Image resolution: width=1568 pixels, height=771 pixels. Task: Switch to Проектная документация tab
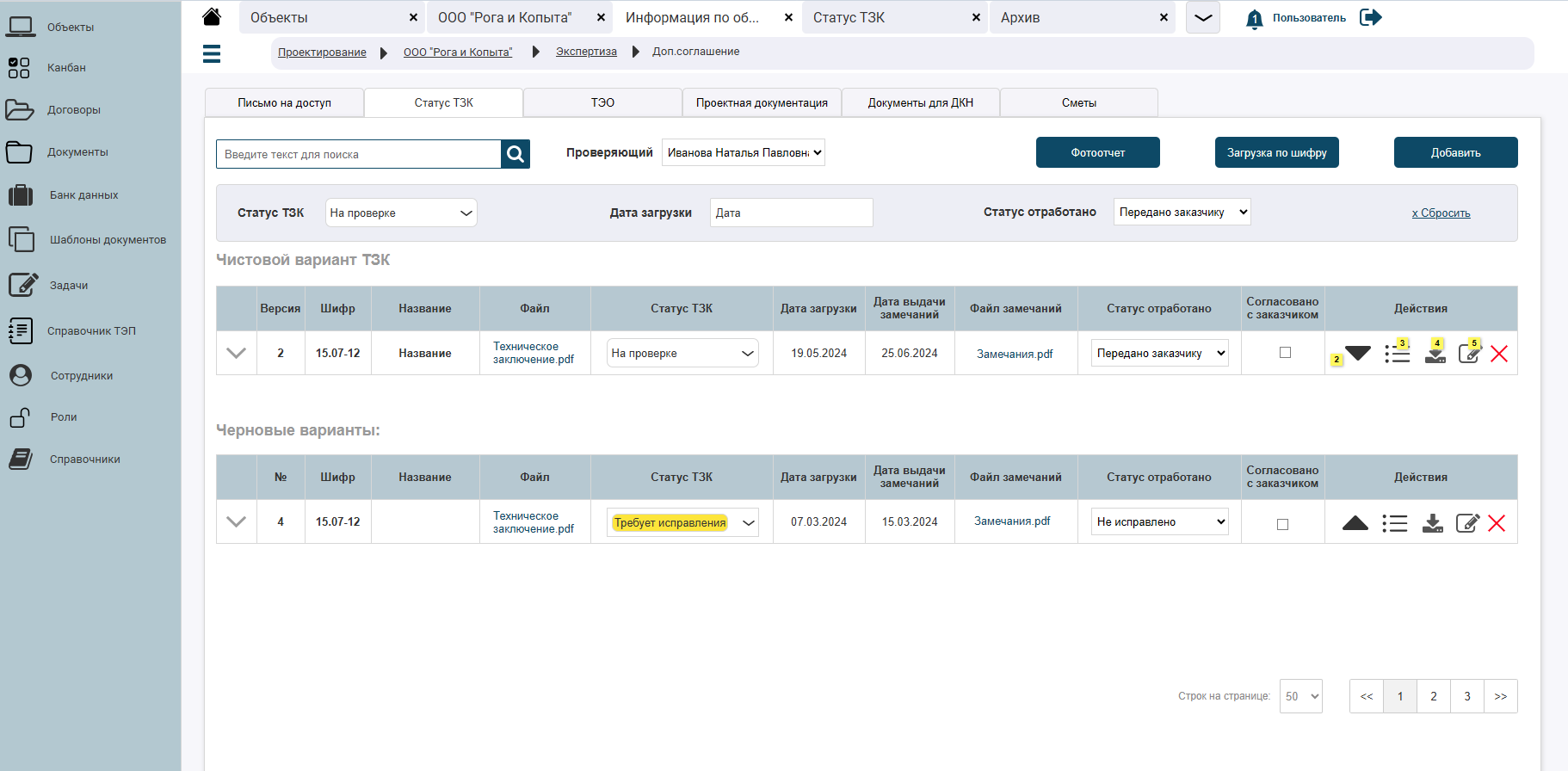(x=762, y=102)
